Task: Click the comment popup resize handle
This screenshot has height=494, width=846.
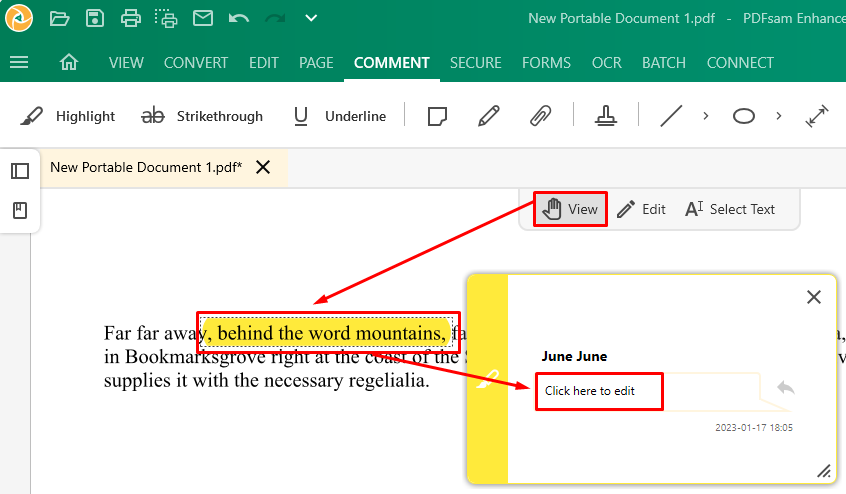Action: 823,471
